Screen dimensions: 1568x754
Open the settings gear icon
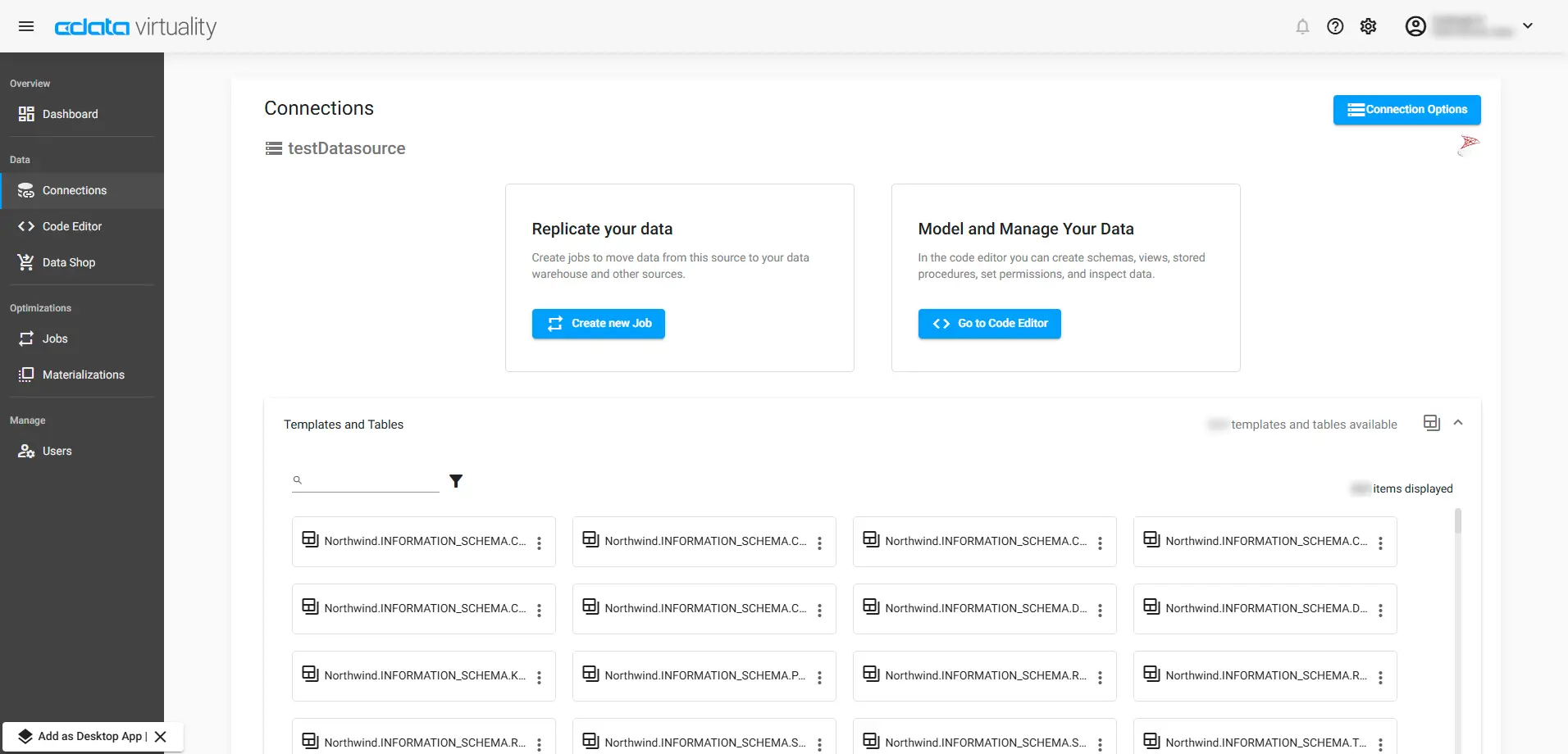(1368, 26)
